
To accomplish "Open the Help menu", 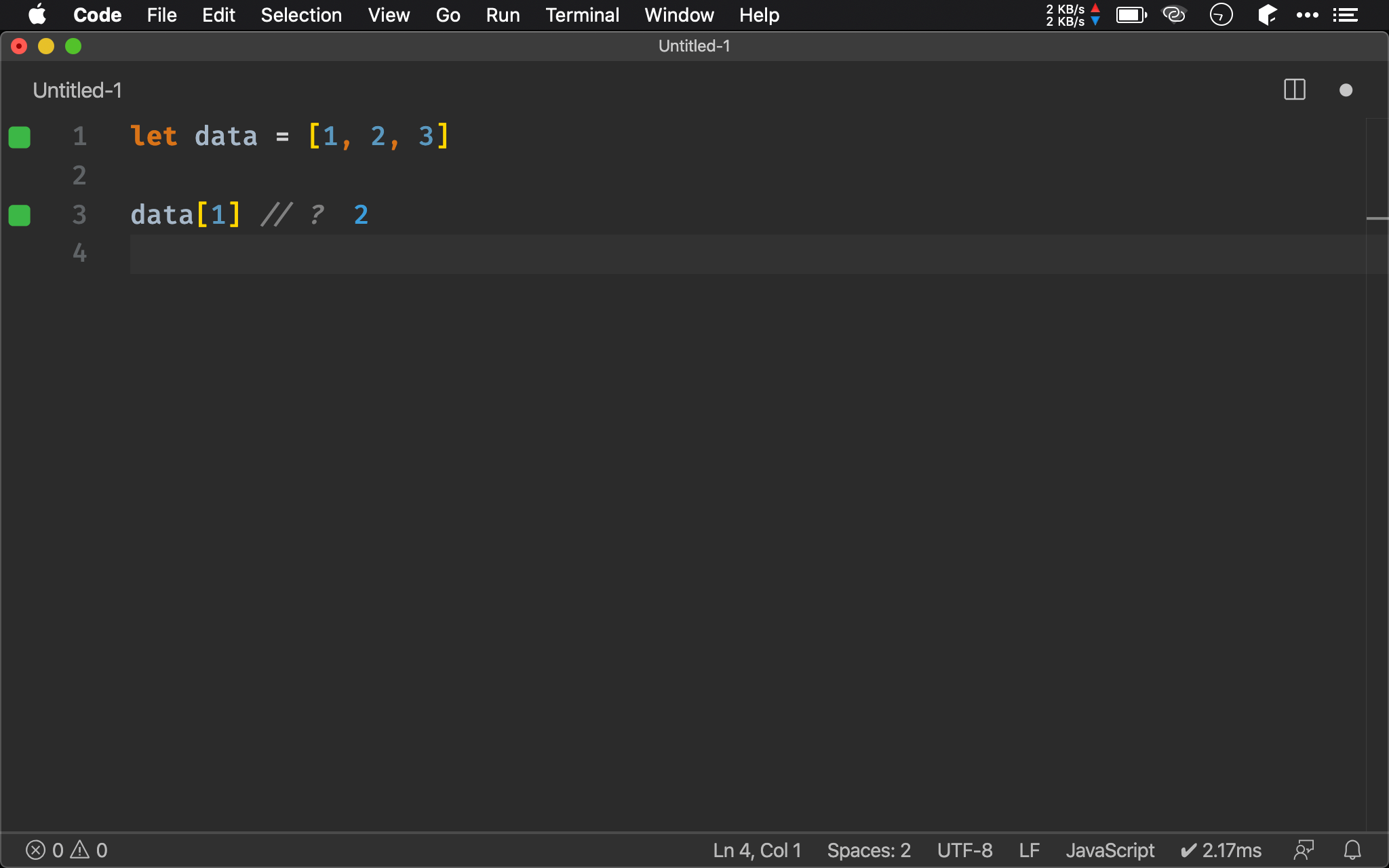I will click(759, 15).
